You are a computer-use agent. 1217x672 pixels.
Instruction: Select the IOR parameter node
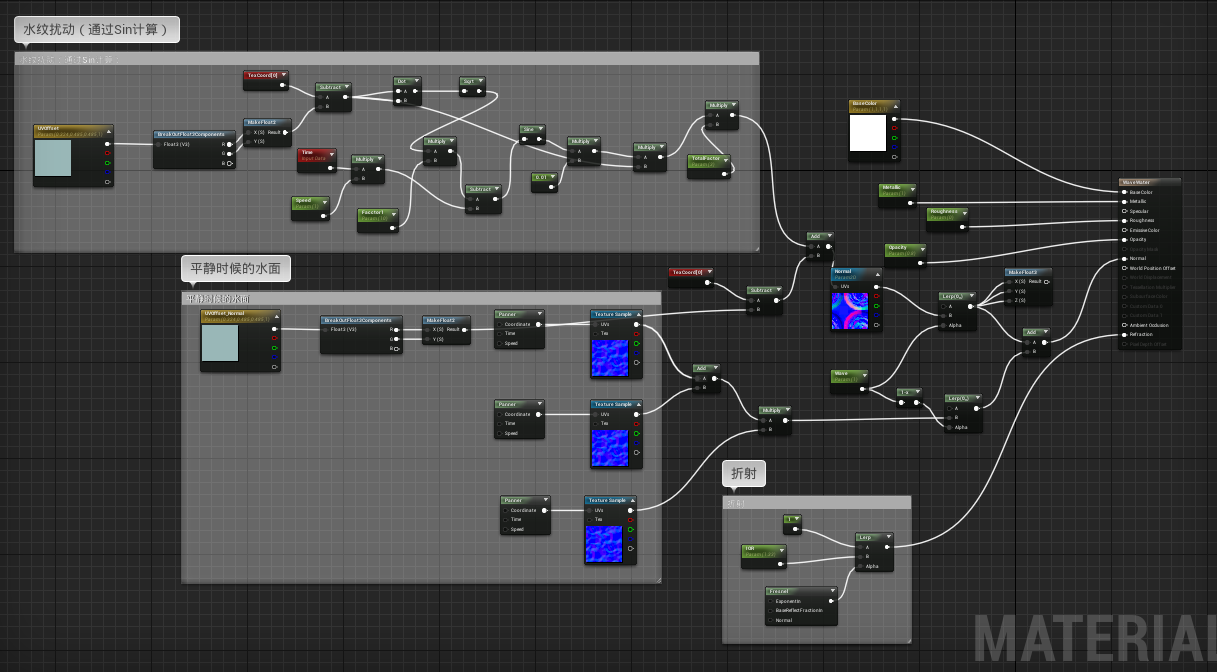tap(762, 550)
